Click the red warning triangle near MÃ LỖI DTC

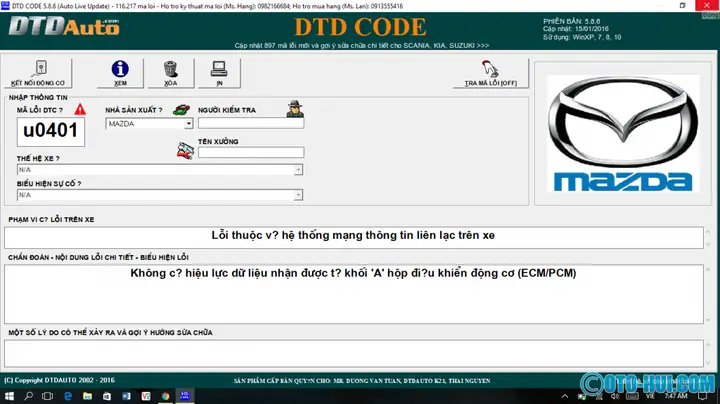click(80, 109)
